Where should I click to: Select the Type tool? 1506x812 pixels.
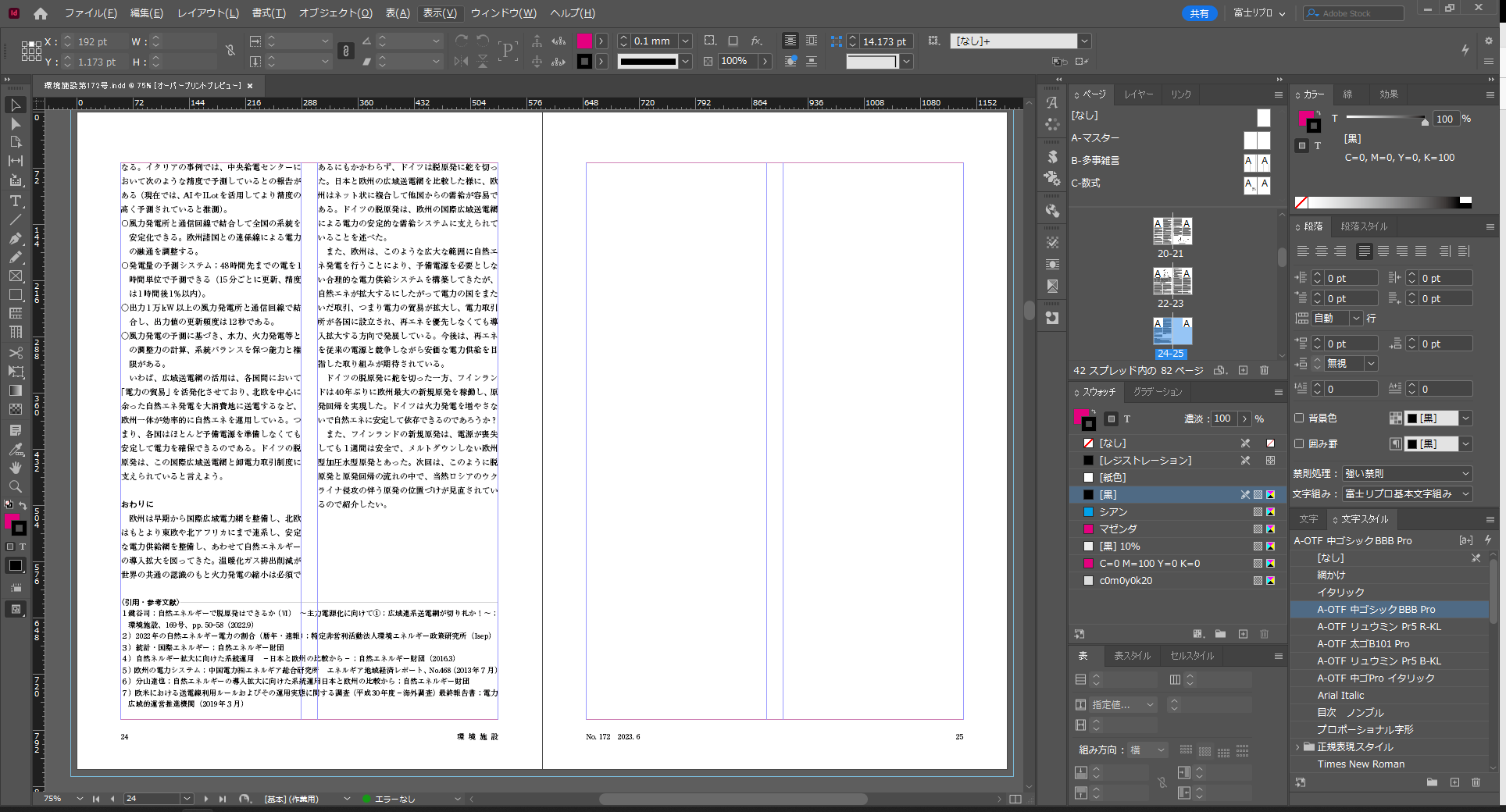[16, 201]
